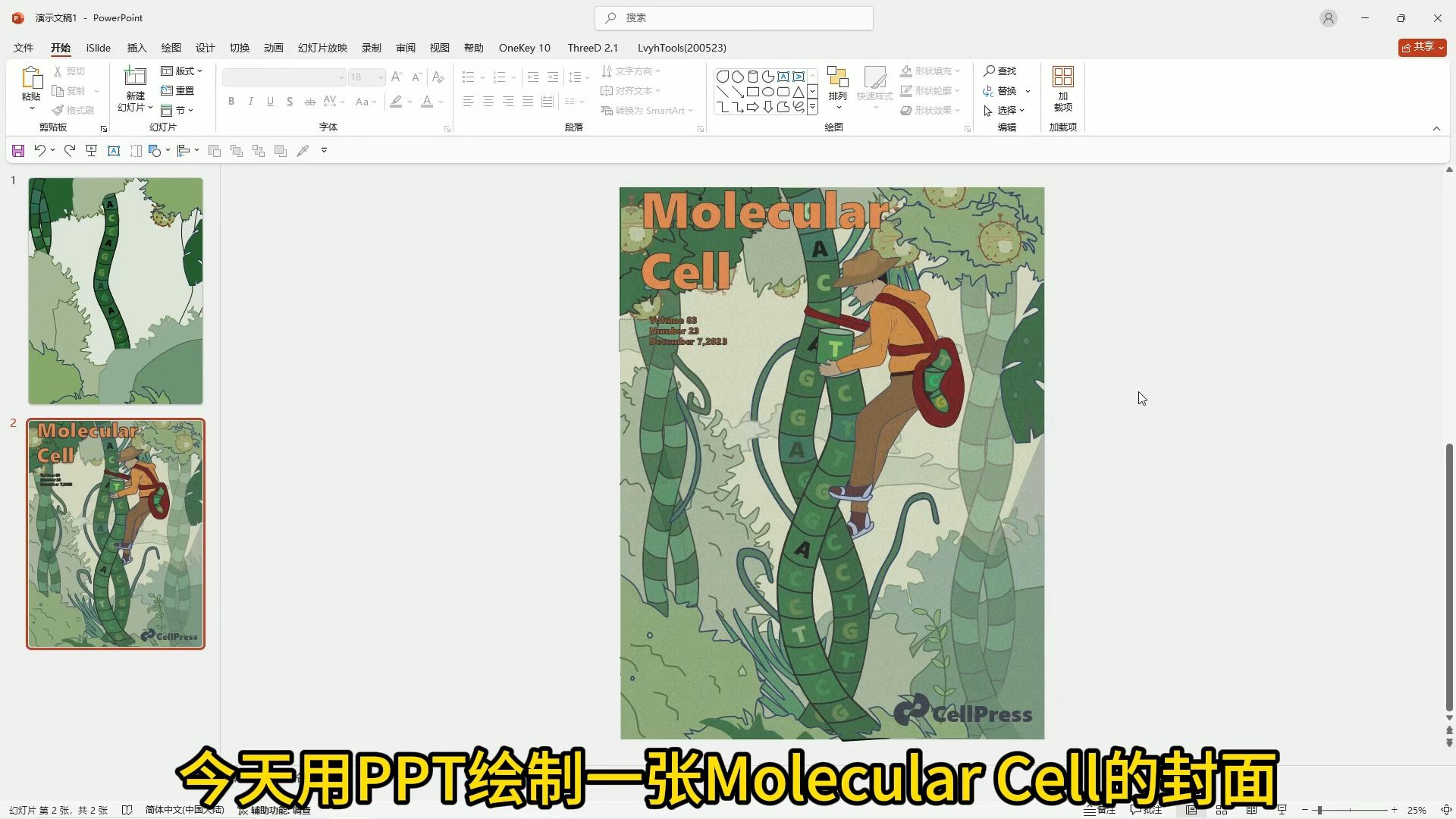
Task: Toggle text Shadow formatting
Action: 290,102
